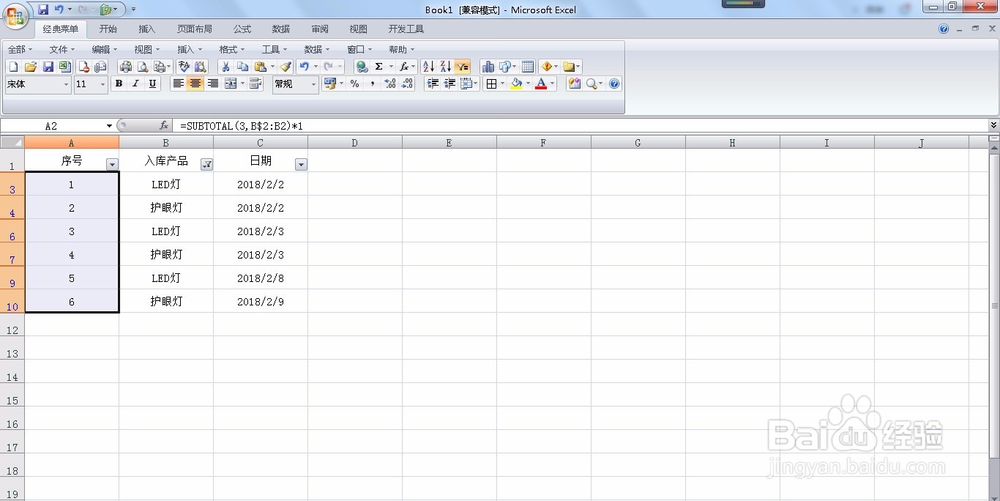Merge and center cells

point(230,84)
